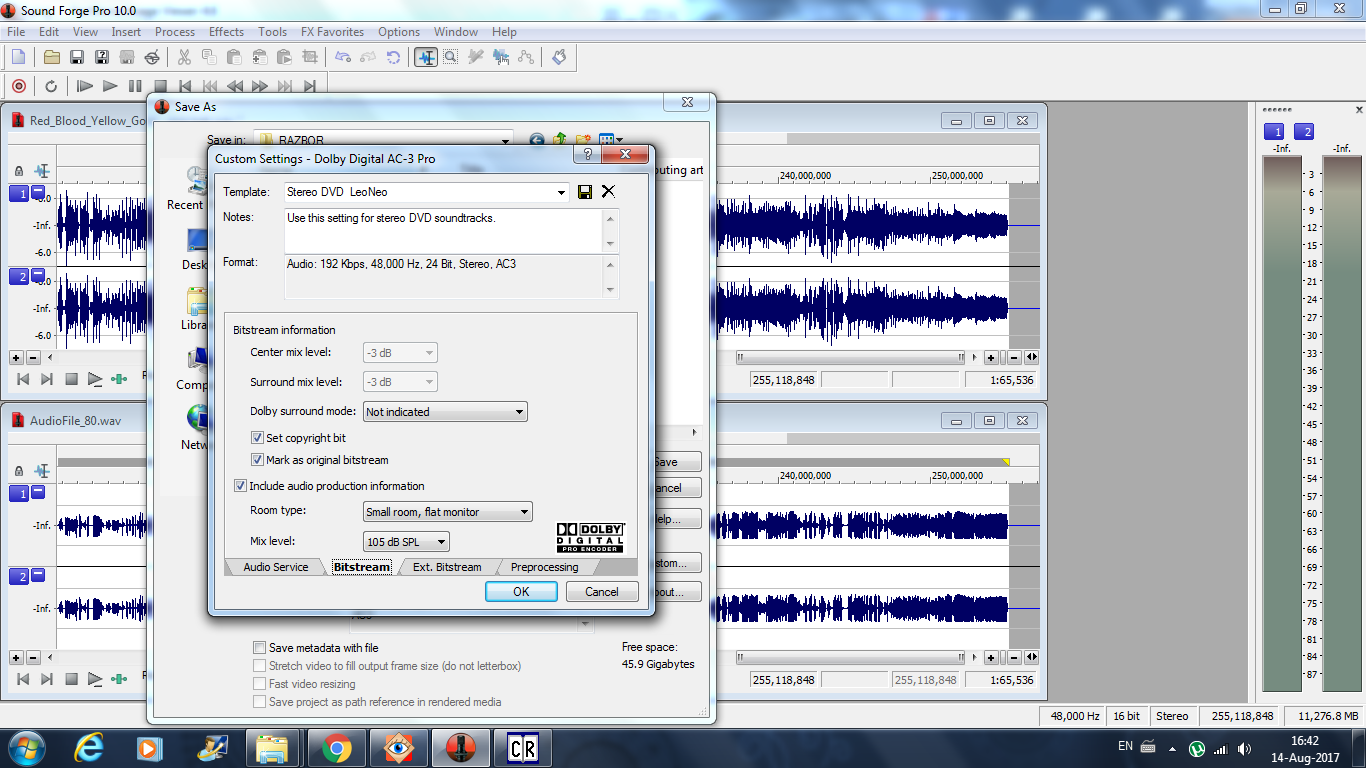Click the New file toolbar icon
1366x768 pixels.
tap(18, 57)
